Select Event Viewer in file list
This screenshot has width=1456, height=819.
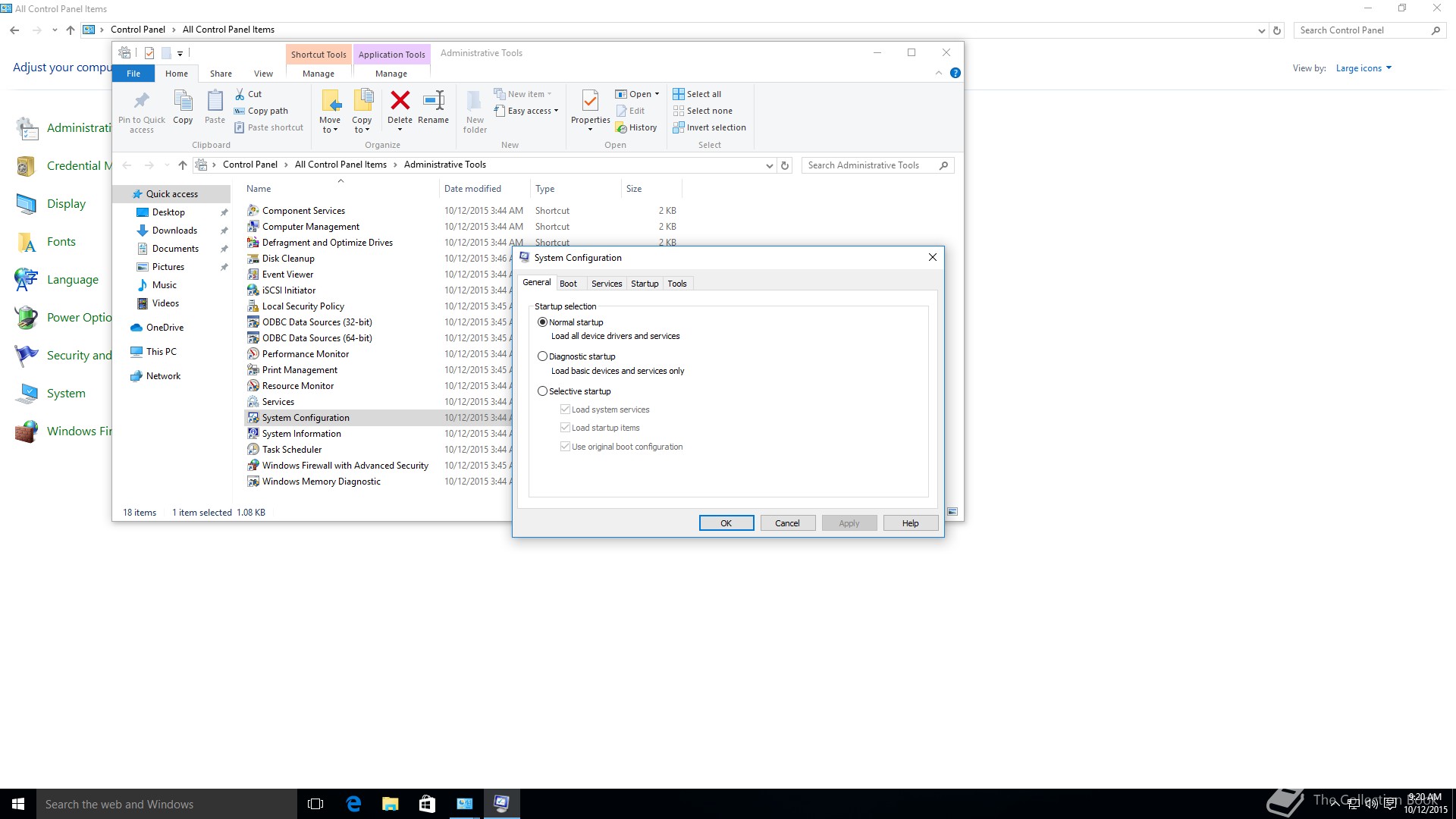(287, 275)
